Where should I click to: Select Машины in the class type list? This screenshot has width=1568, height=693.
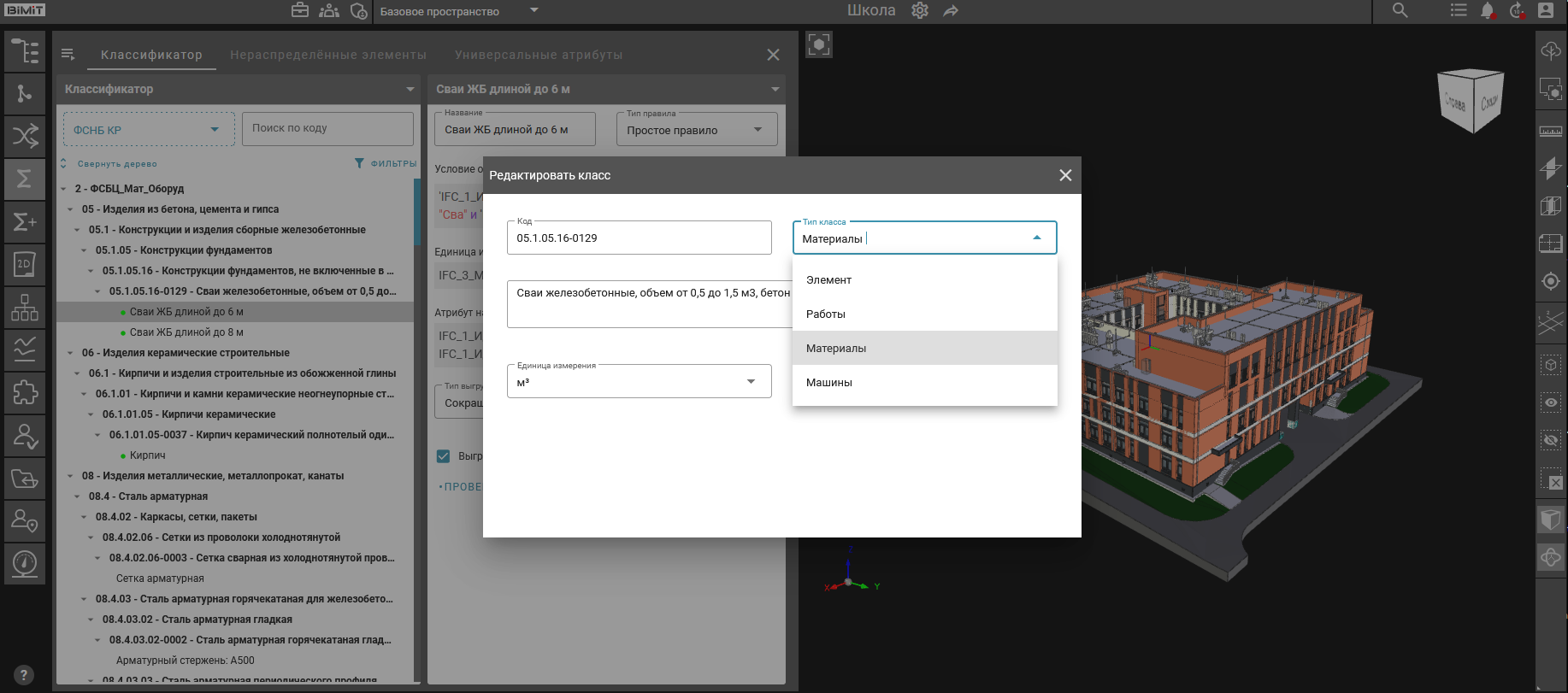tap(925, 382)
